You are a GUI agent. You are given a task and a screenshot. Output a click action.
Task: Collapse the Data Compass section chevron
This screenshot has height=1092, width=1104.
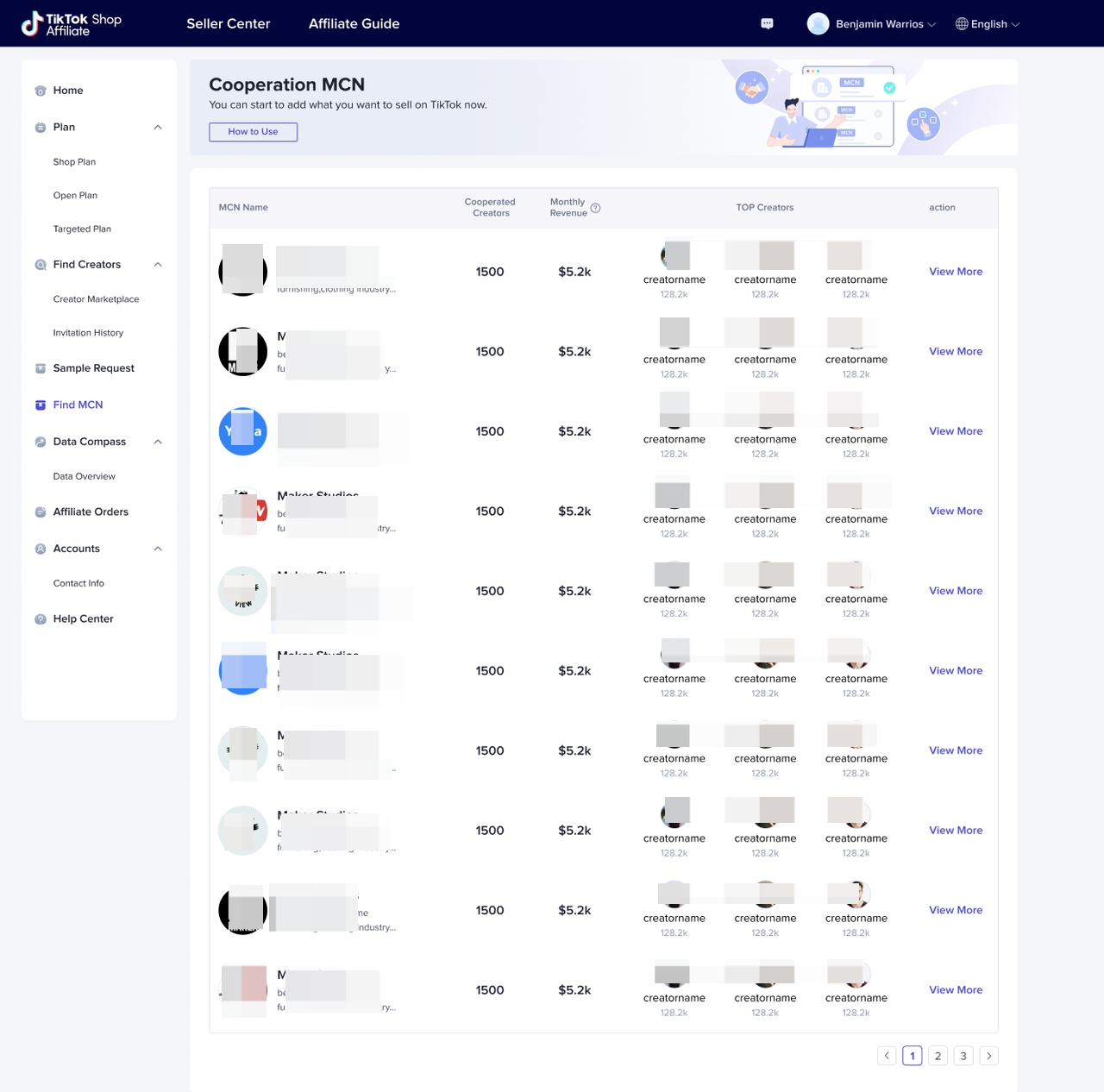tap(158, 442)
